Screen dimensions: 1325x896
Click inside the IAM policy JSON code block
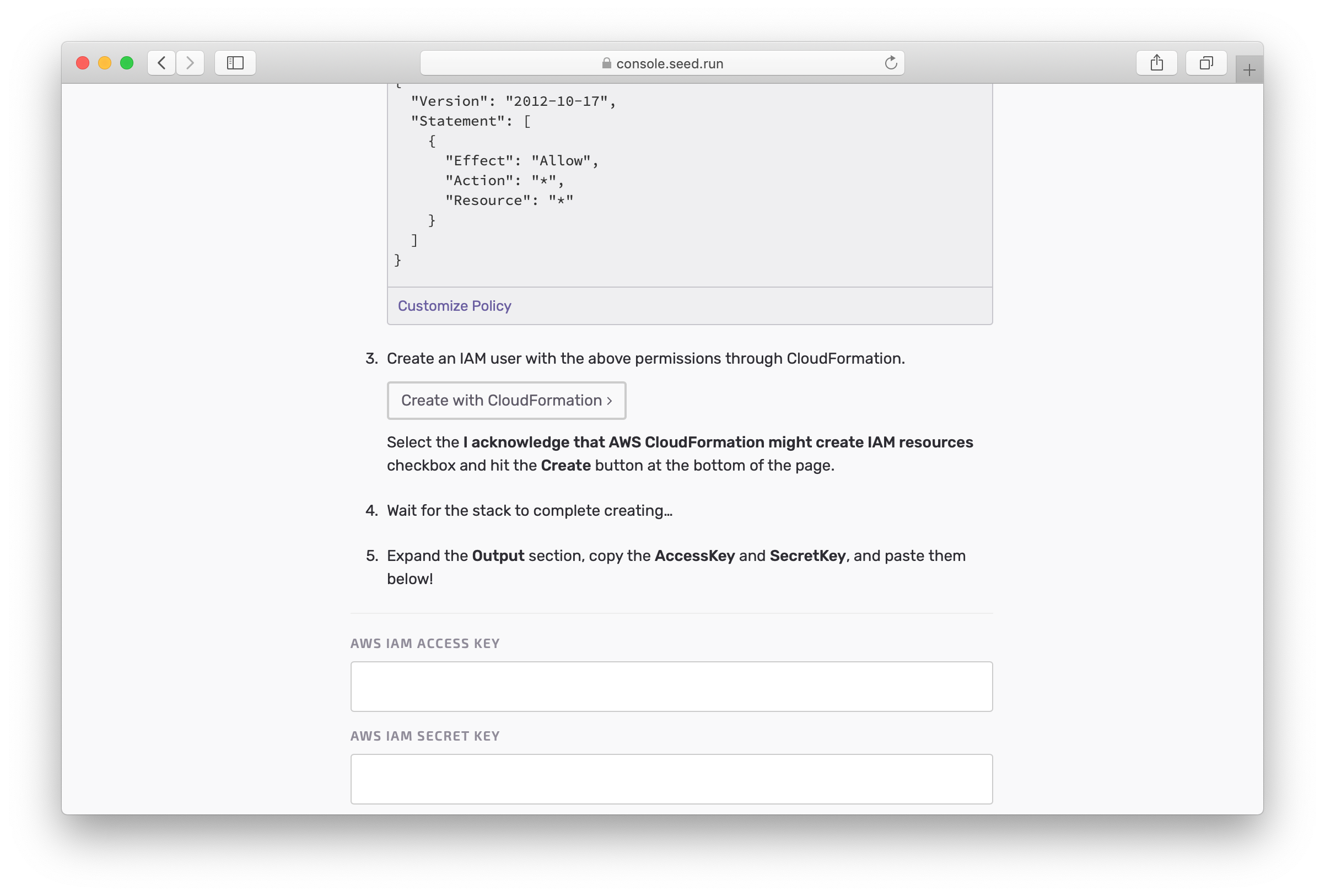tap(689, 182)
